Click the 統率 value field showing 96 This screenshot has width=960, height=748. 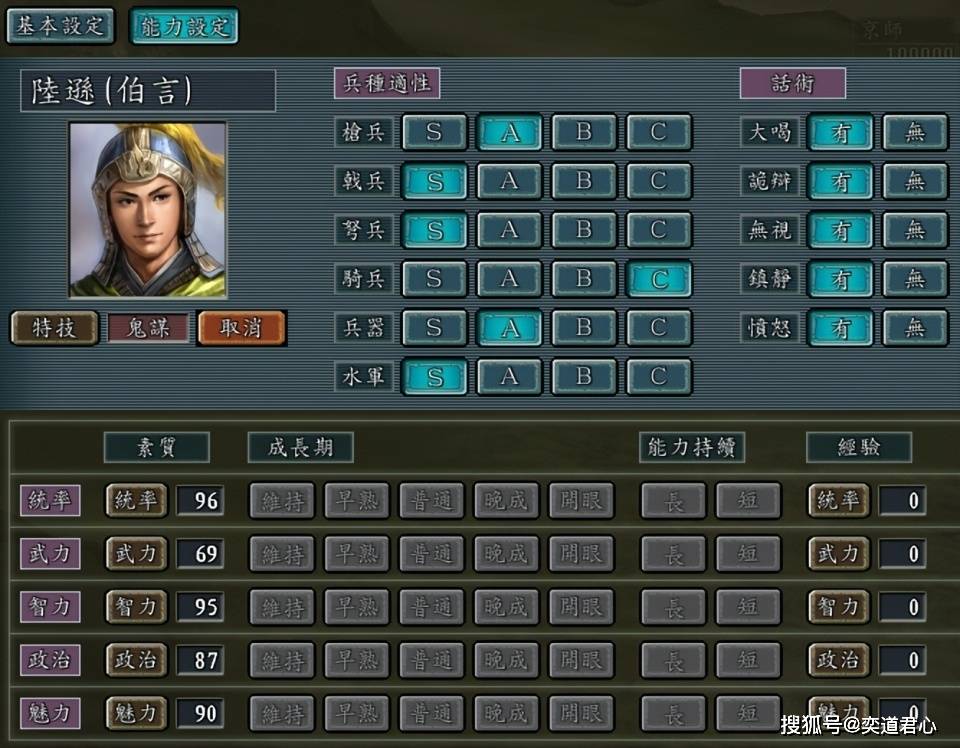tap(200, 501)
